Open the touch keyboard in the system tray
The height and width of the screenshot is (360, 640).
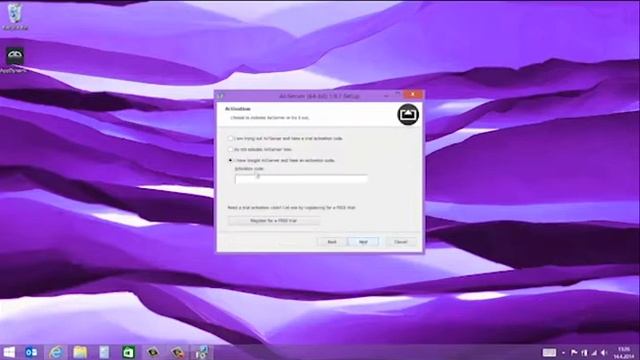(549, 353)
